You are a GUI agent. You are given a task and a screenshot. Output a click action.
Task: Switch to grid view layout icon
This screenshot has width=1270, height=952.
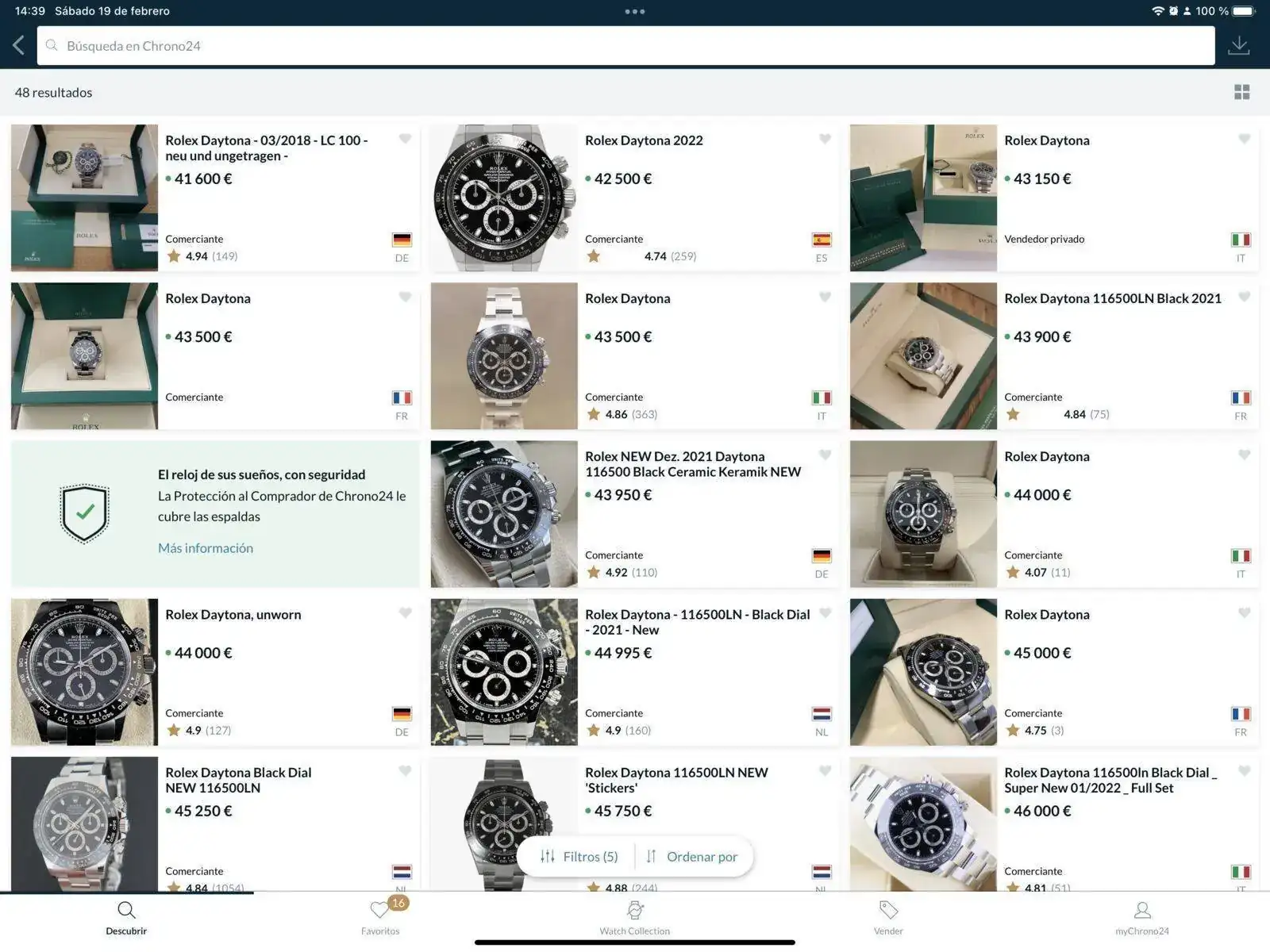tap(1241, 92)
